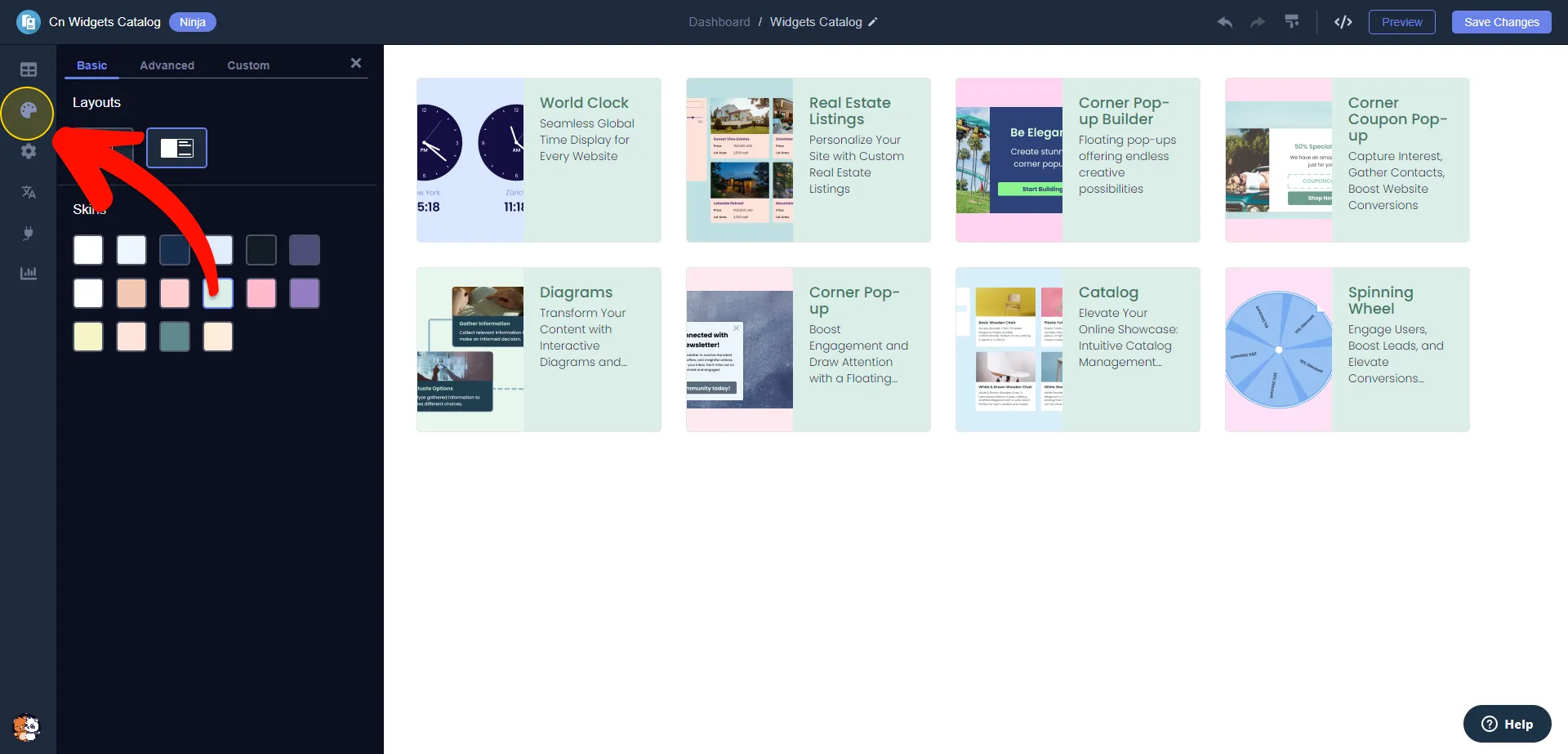Switch to the Custom tab

pos(248,65)
